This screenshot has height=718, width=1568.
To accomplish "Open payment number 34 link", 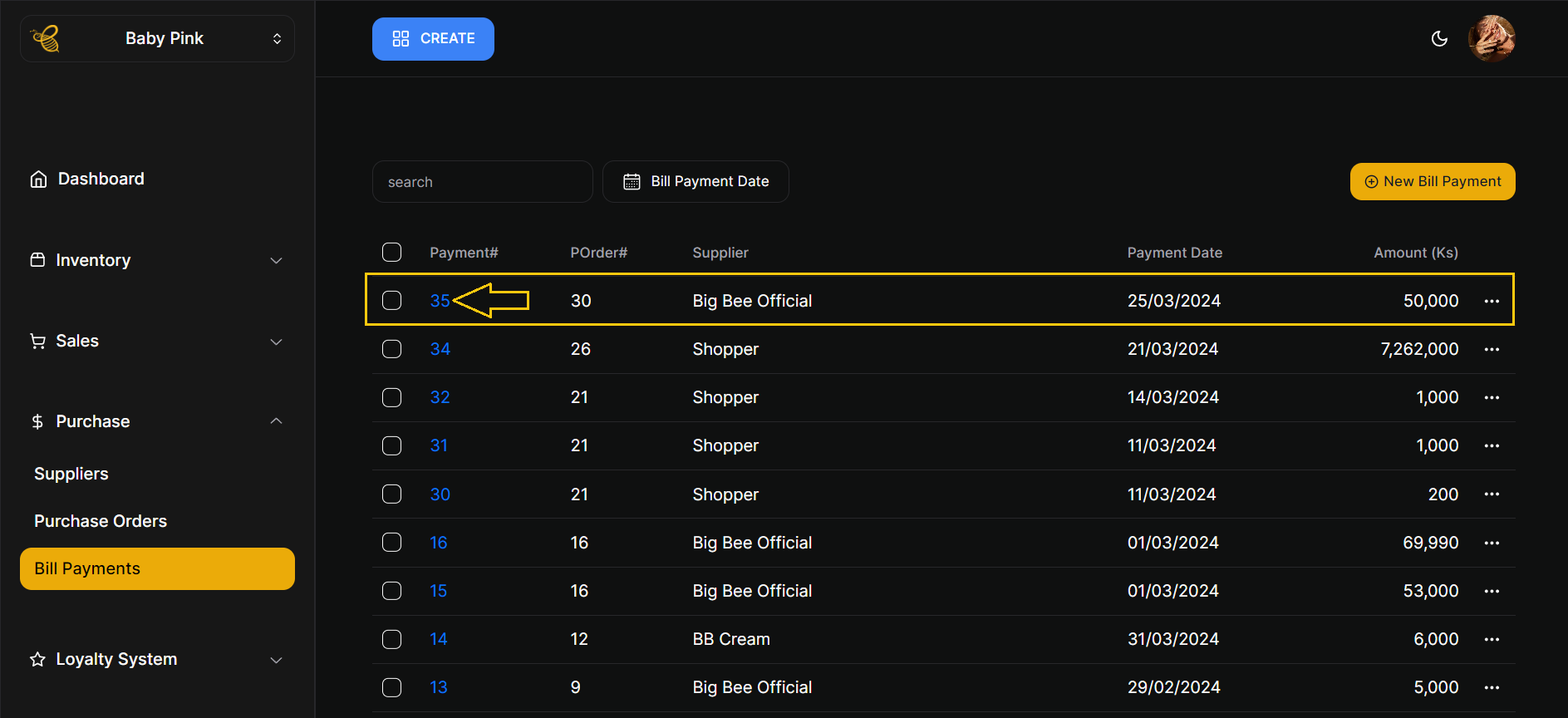I will [440, 349].
